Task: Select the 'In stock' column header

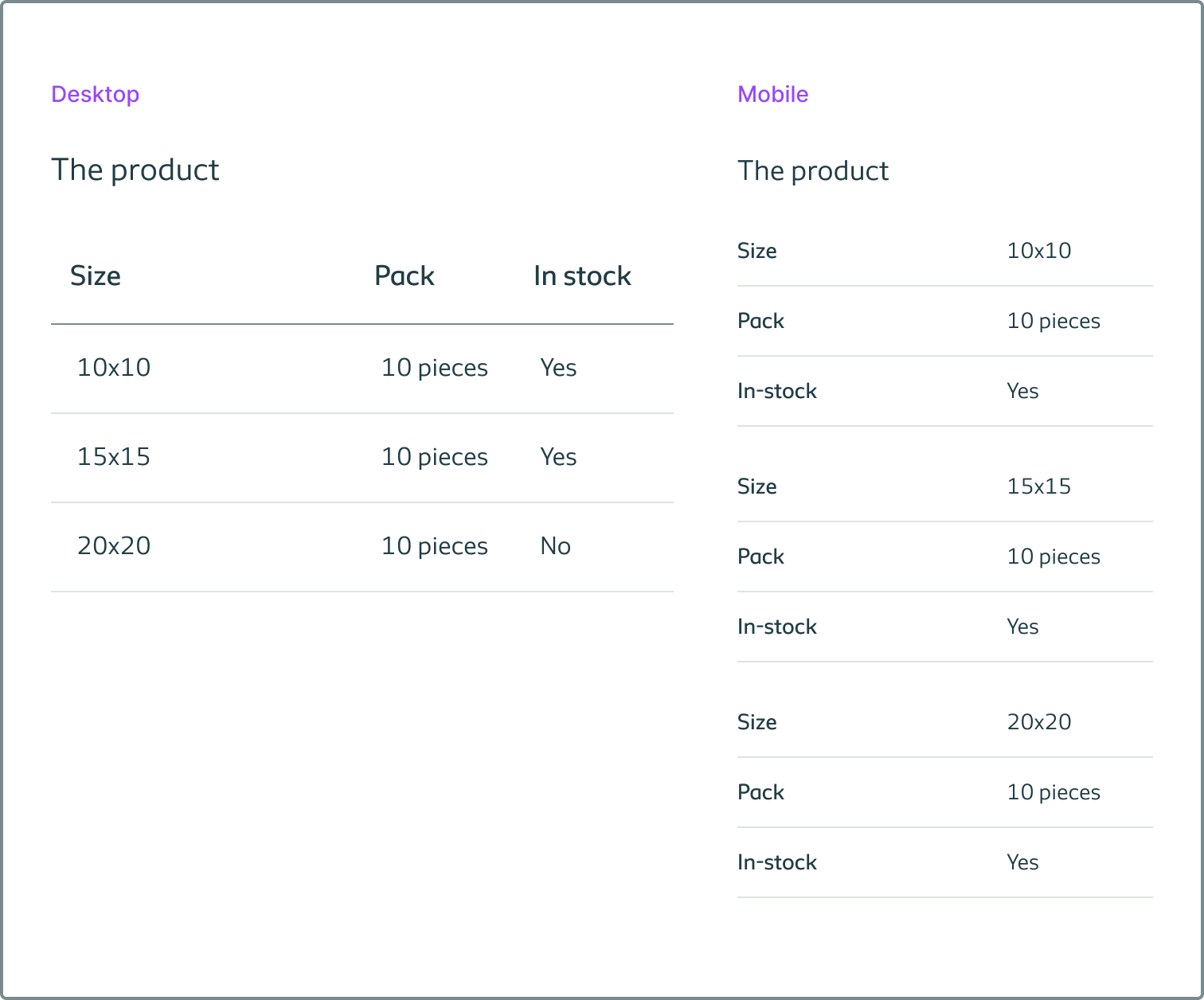Action: [582, 275]
